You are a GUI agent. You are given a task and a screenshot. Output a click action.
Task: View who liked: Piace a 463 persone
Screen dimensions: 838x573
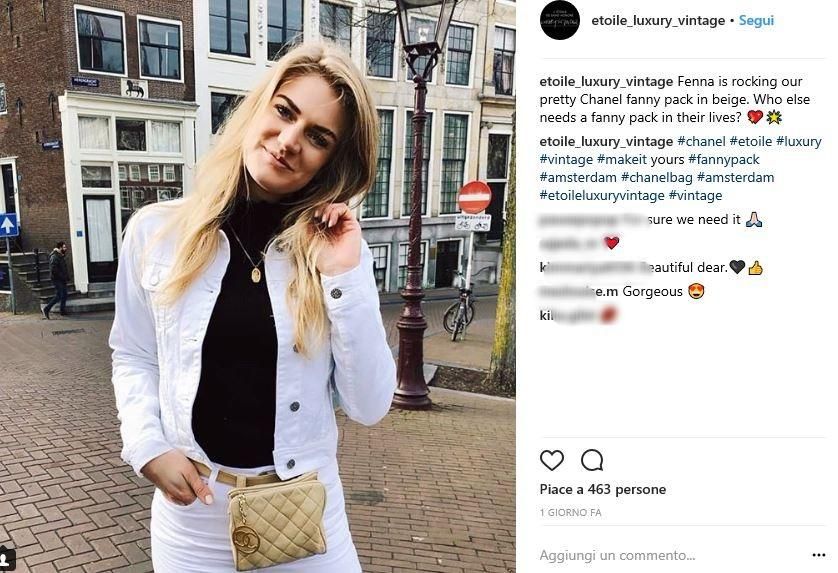(x=602, y=489)
